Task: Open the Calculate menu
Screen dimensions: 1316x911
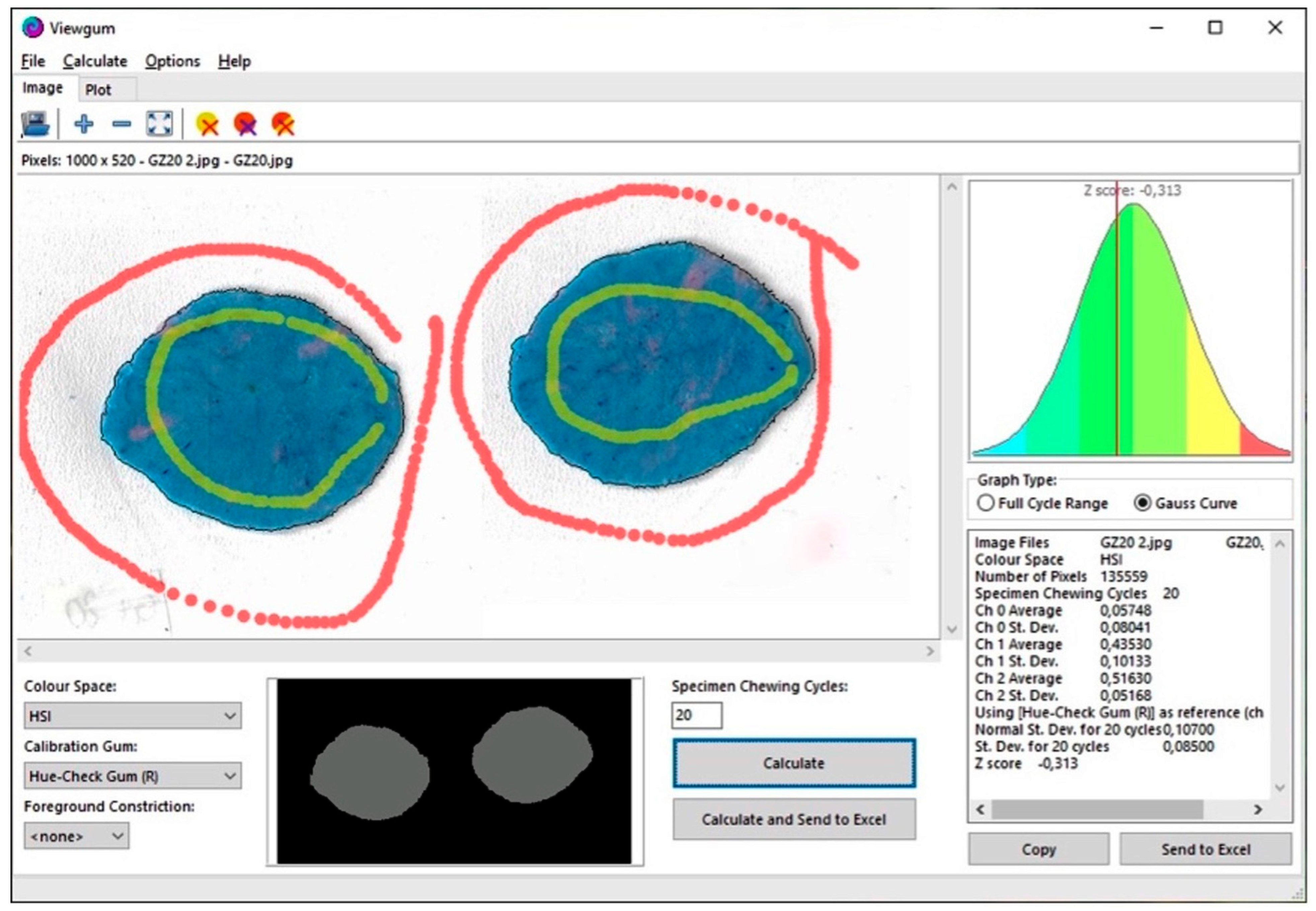Action: 95,61
